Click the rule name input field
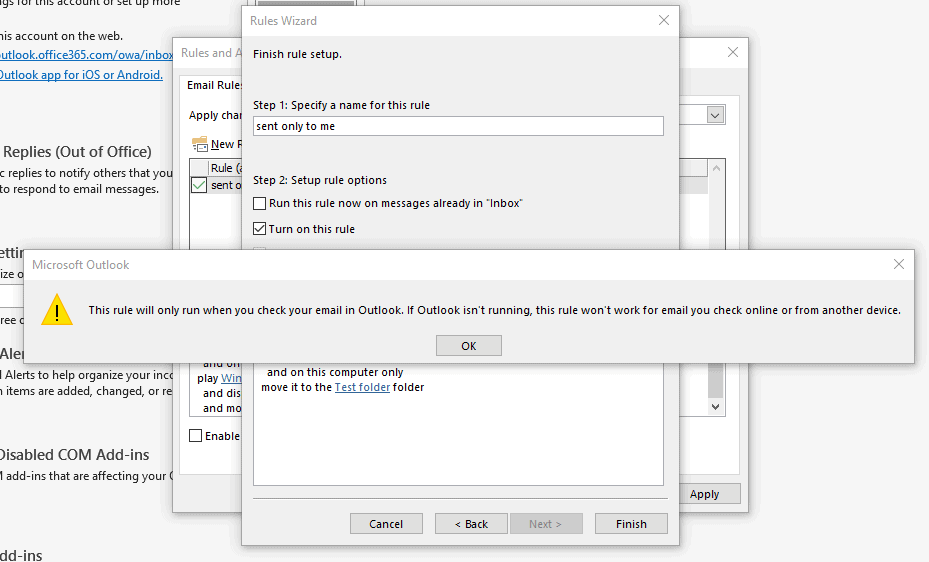929x562 pixels. [x=458, y=126]
